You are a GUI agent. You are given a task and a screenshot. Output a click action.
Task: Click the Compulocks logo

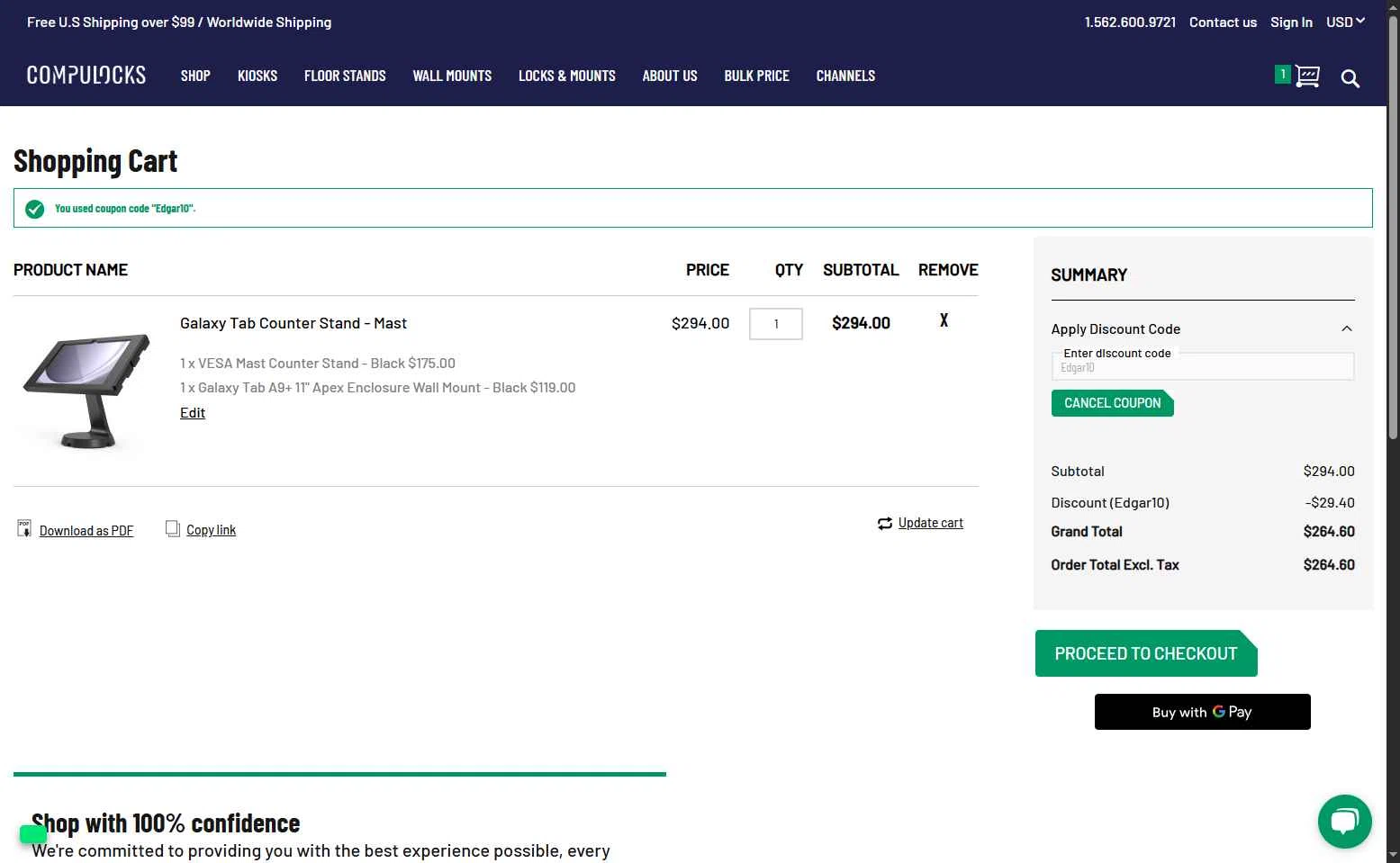click(x=86, y=76)
